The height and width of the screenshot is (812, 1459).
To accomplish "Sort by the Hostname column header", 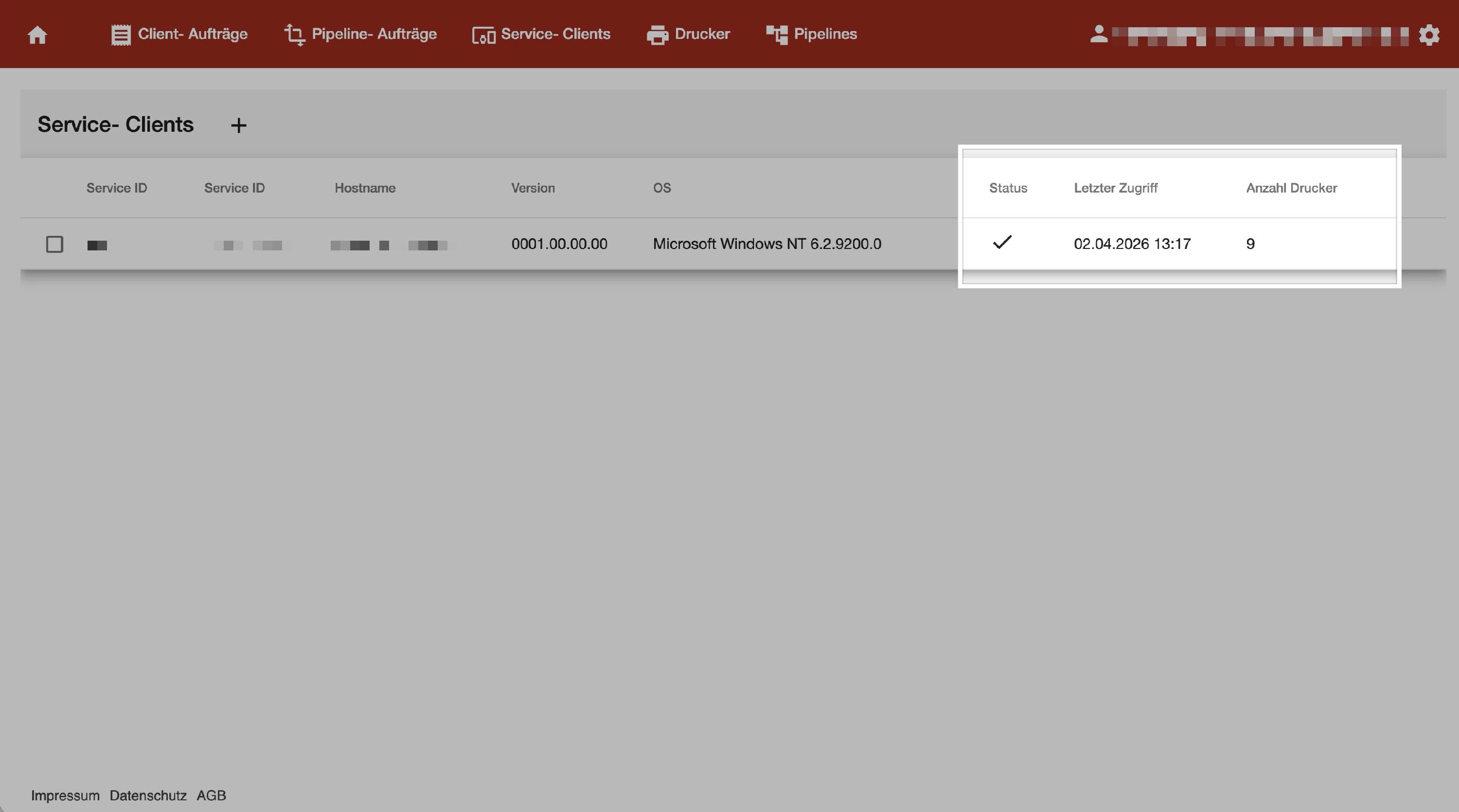I will click(365, 188).
